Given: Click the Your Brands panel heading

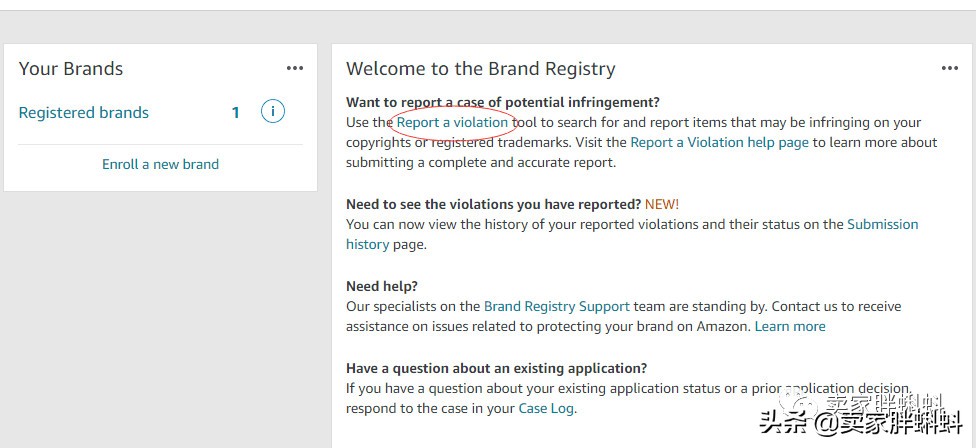Looking at the screenshot, I should click(71, 69).
